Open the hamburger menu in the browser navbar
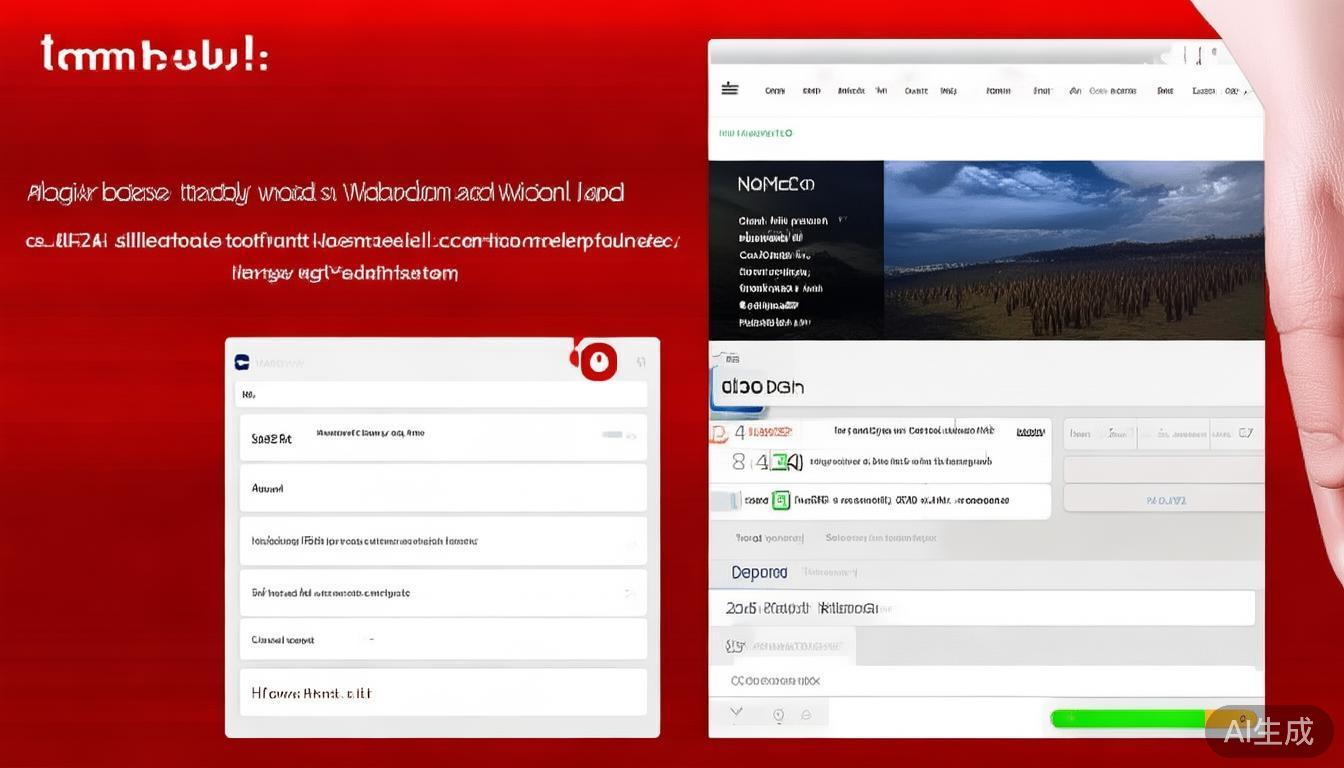1344x768 pixels. tap(729, 89)
